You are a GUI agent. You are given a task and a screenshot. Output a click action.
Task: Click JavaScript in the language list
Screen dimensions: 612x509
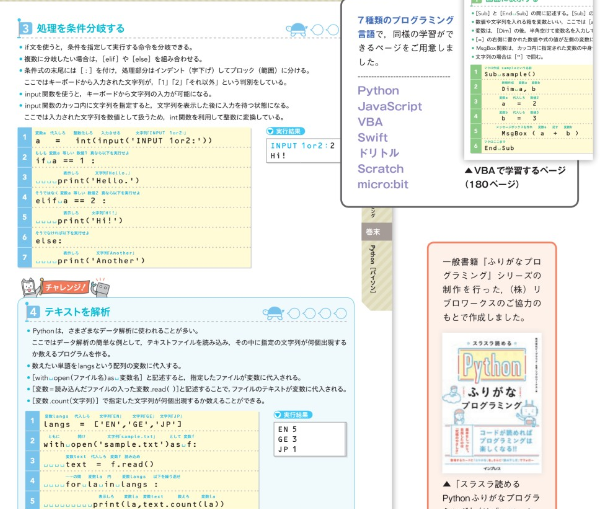pos(390,106)
